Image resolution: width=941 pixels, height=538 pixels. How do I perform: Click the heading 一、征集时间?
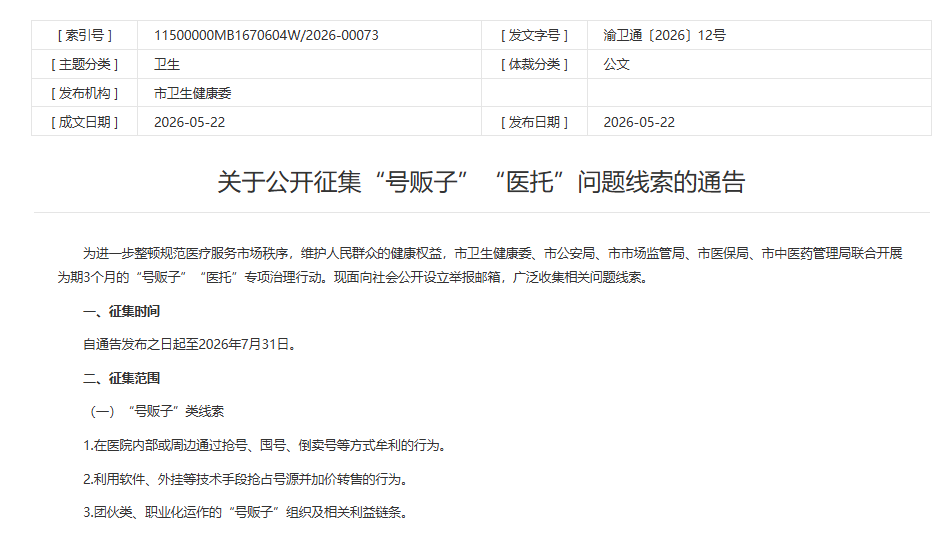(x=121, y=311)
